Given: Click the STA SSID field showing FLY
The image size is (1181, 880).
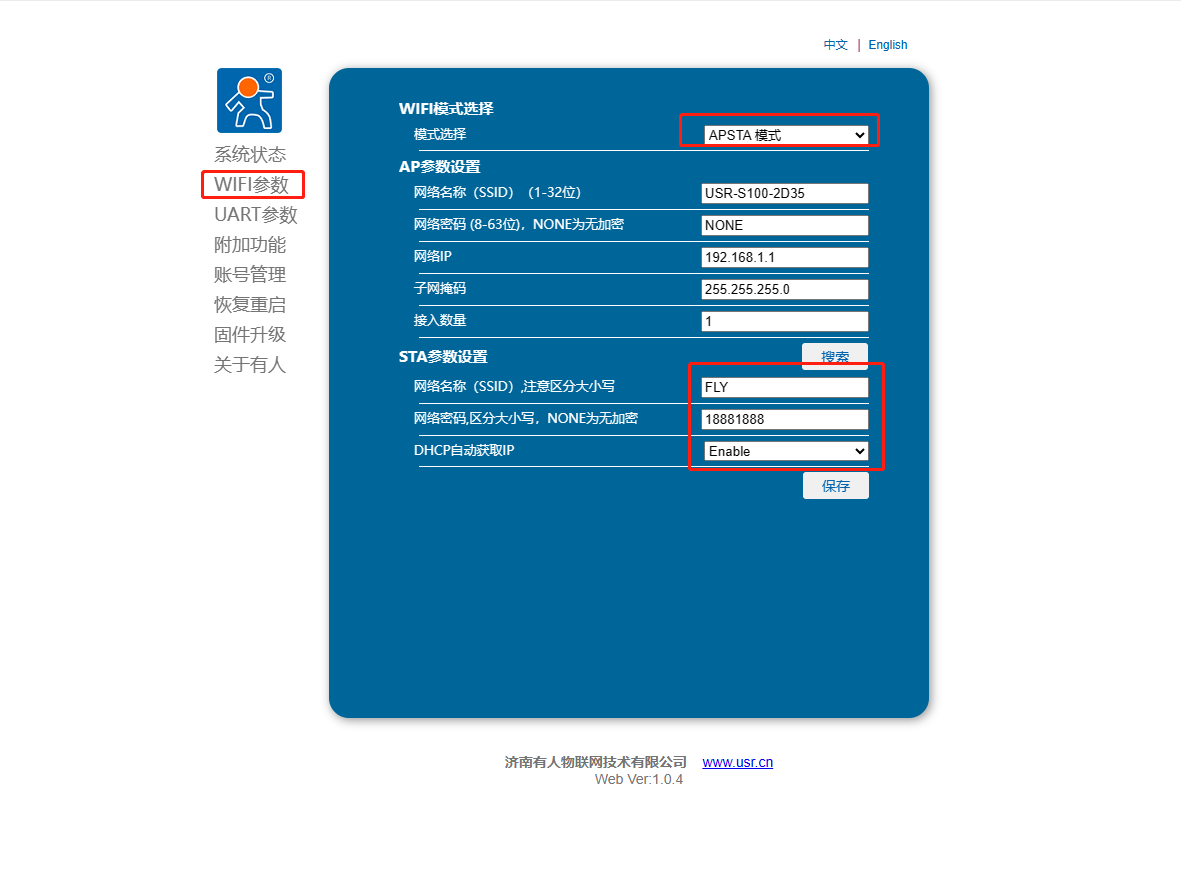Looking at the screenshot, I should point(784,387).
